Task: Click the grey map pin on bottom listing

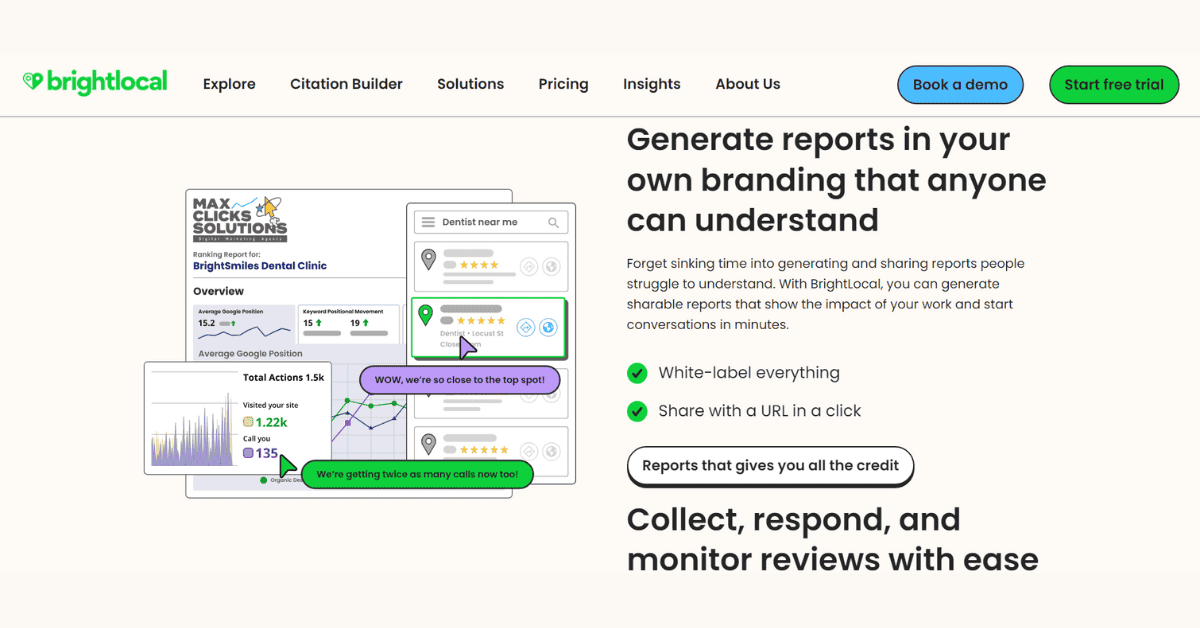Action: (428, 443)
